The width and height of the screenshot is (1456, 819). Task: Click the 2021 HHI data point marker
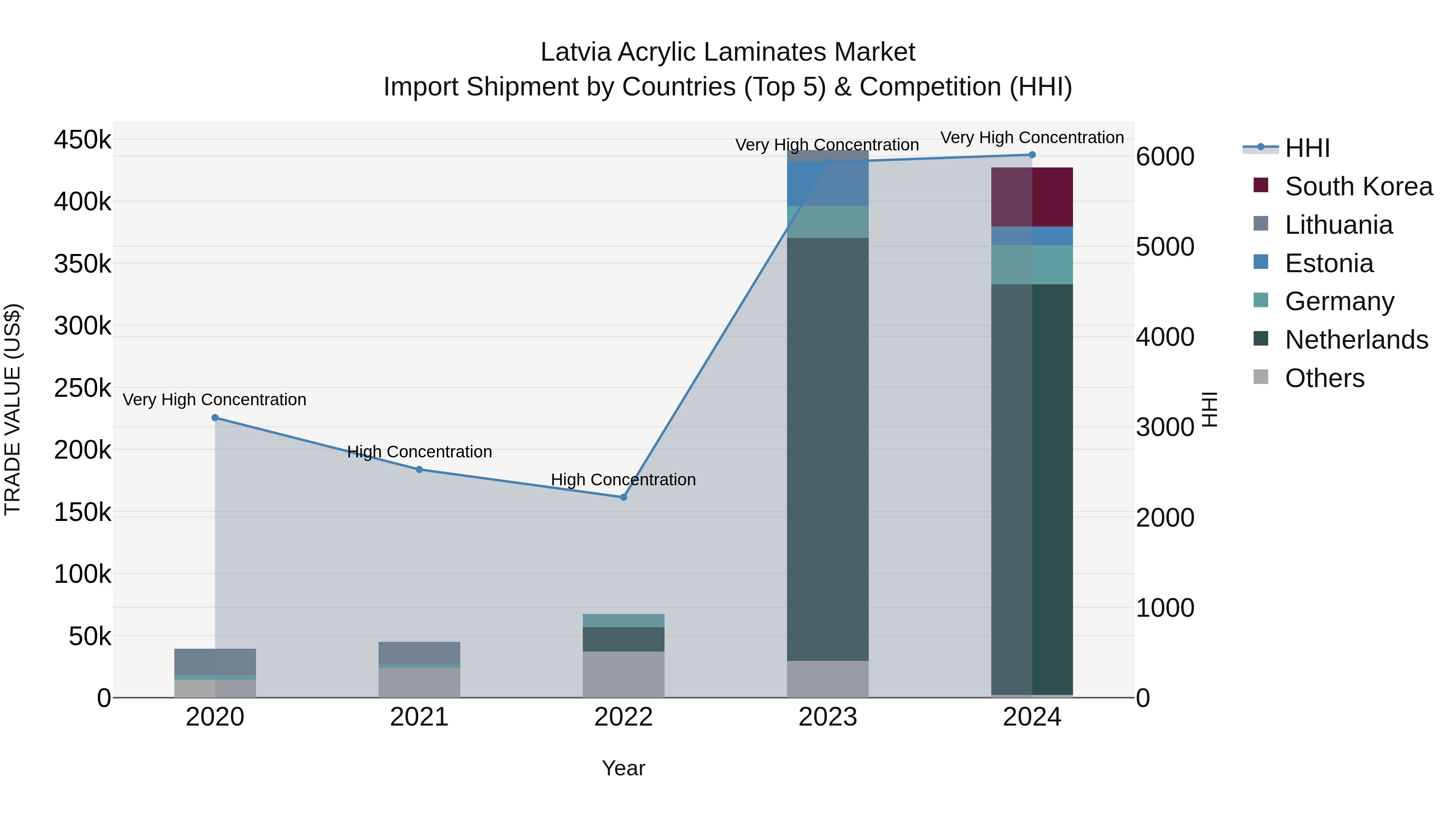pos(419,470)
